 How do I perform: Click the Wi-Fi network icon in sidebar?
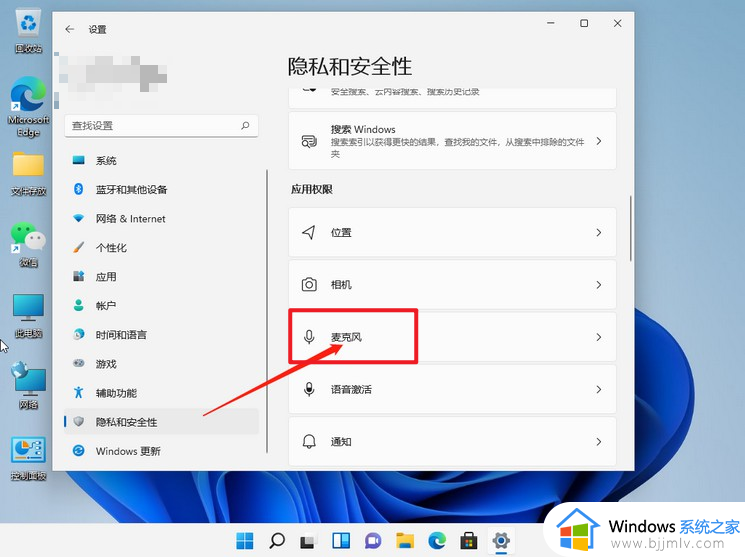click(78, 218)
